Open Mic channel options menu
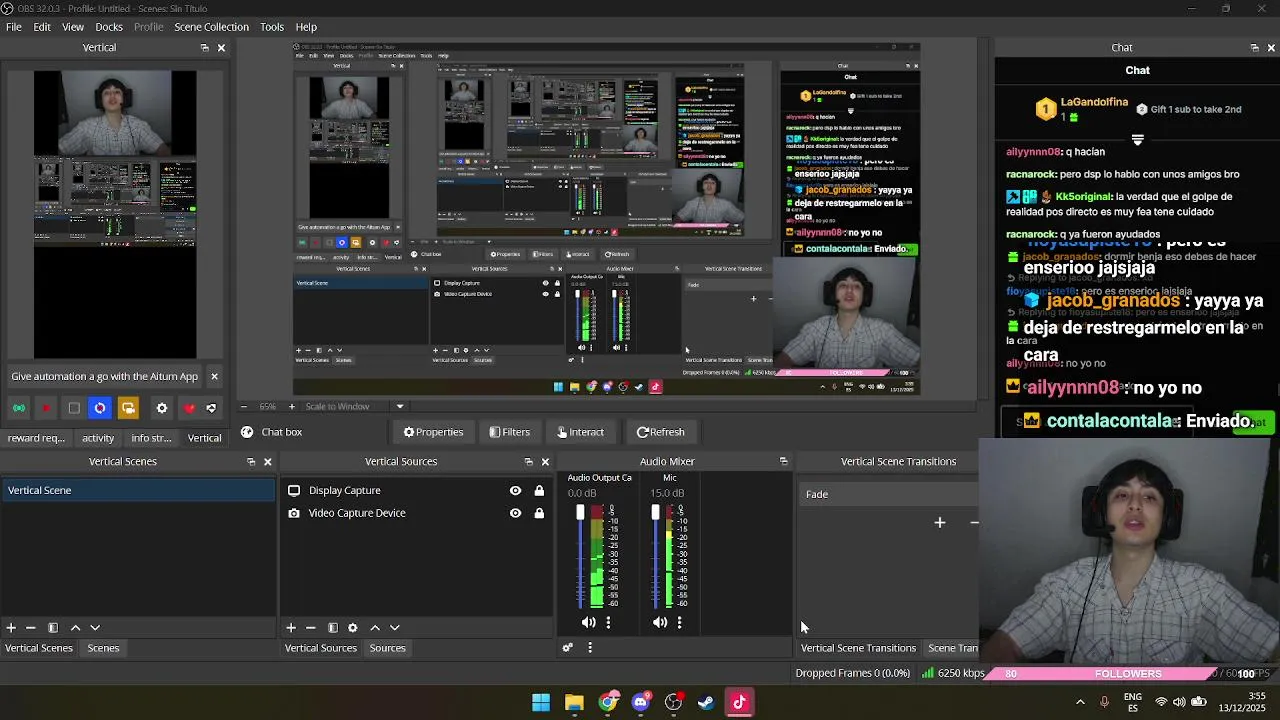Image resolution: width=1280 pixels, height=720 pixels. 679,622
